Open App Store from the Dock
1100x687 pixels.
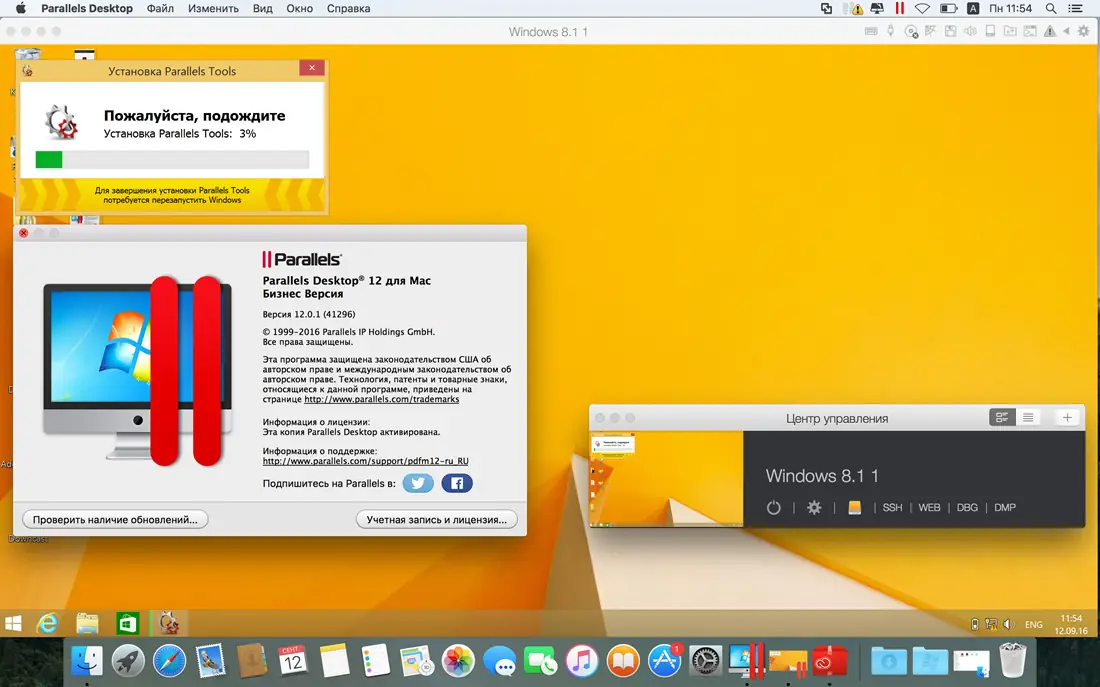coord(664,660)
